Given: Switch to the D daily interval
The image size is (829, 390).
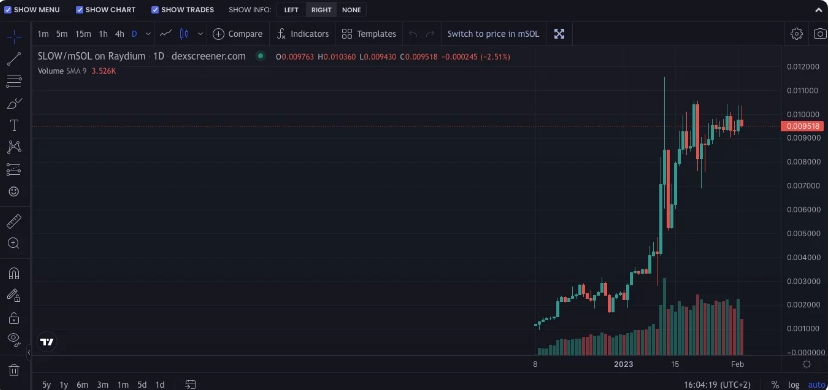Looking at the screenshot, I should pyautogui.click(x=134, y=34).
